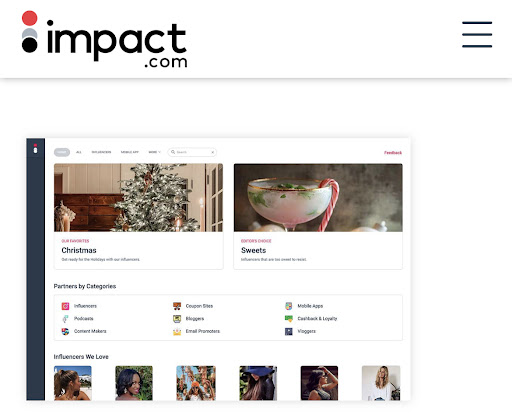This screenshot has height=419, width=512.
Task: Open the hamburger navigation menu
Action: (477, 34)
